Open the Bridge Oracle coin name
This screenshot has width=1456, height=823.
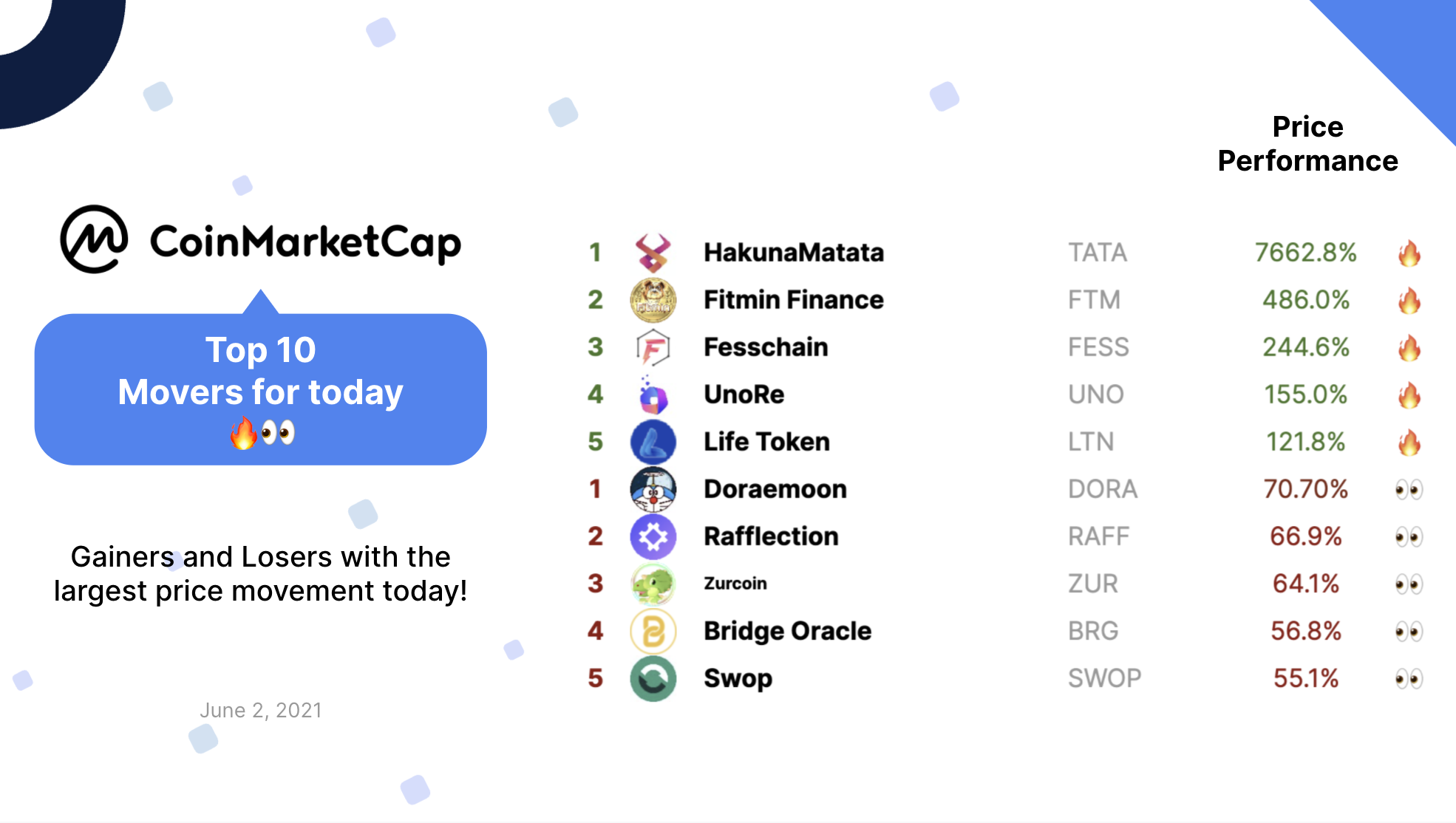click(x=788, y=631)
